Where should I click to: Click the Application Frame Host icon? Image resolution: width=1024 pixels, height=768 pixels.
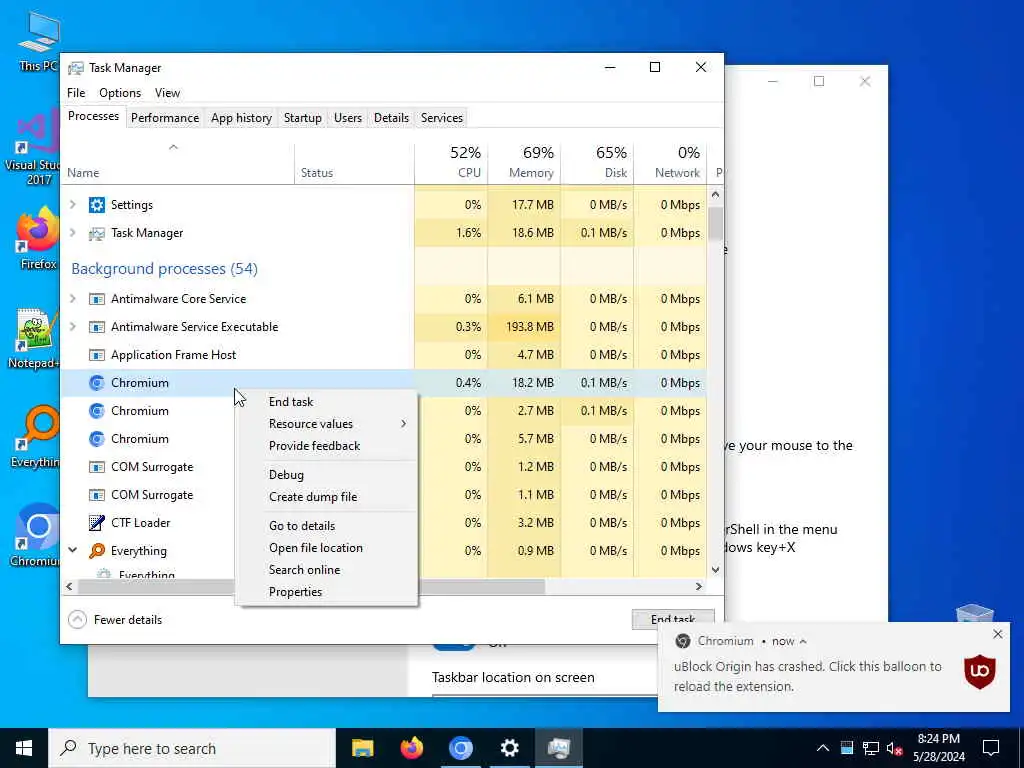(x=97, y=355)
